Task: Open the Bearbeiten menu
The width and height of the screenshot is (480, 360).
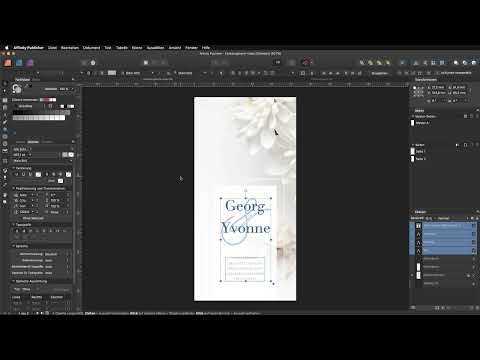Action: (x=70, y=48)
